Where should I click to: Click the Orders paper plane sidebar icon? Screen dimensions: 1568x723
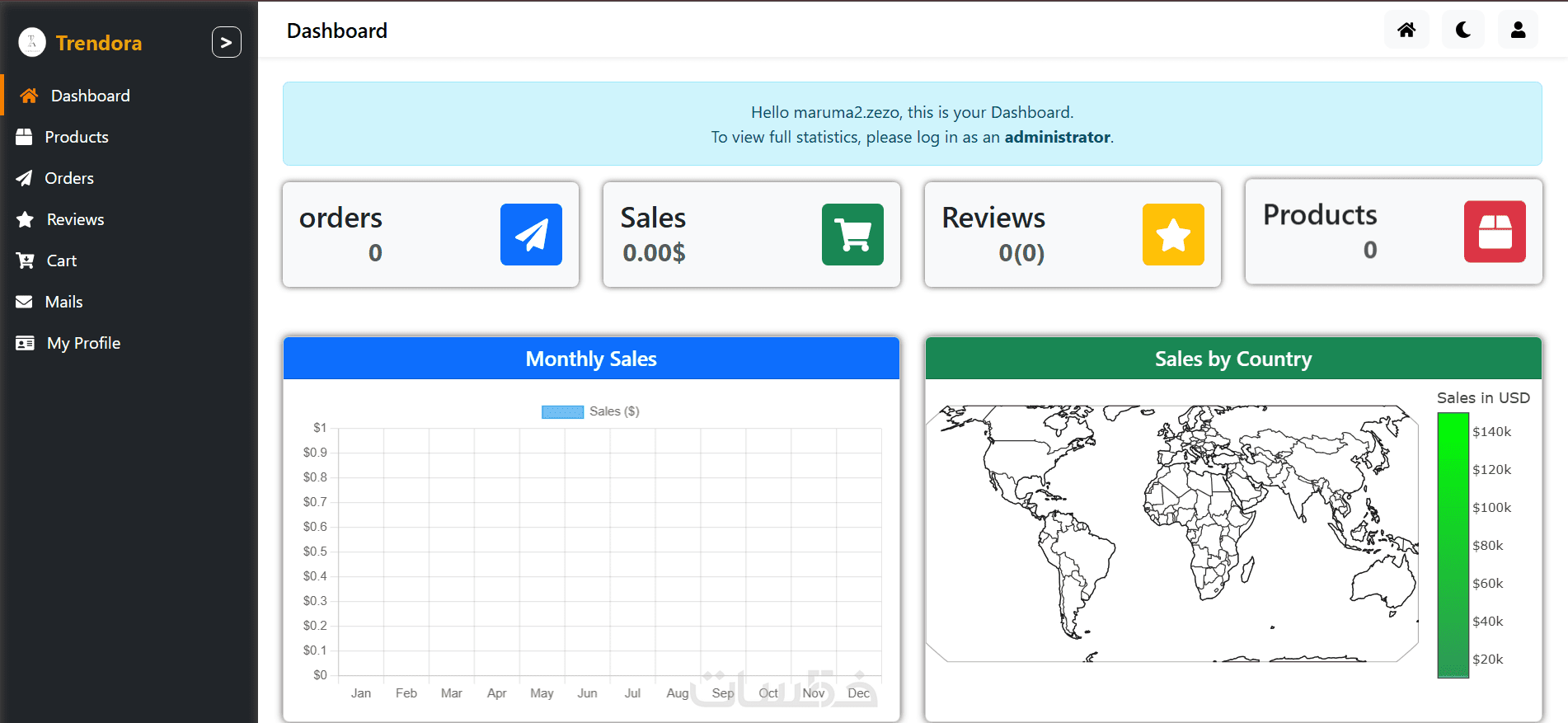click(x=24, y=178)
